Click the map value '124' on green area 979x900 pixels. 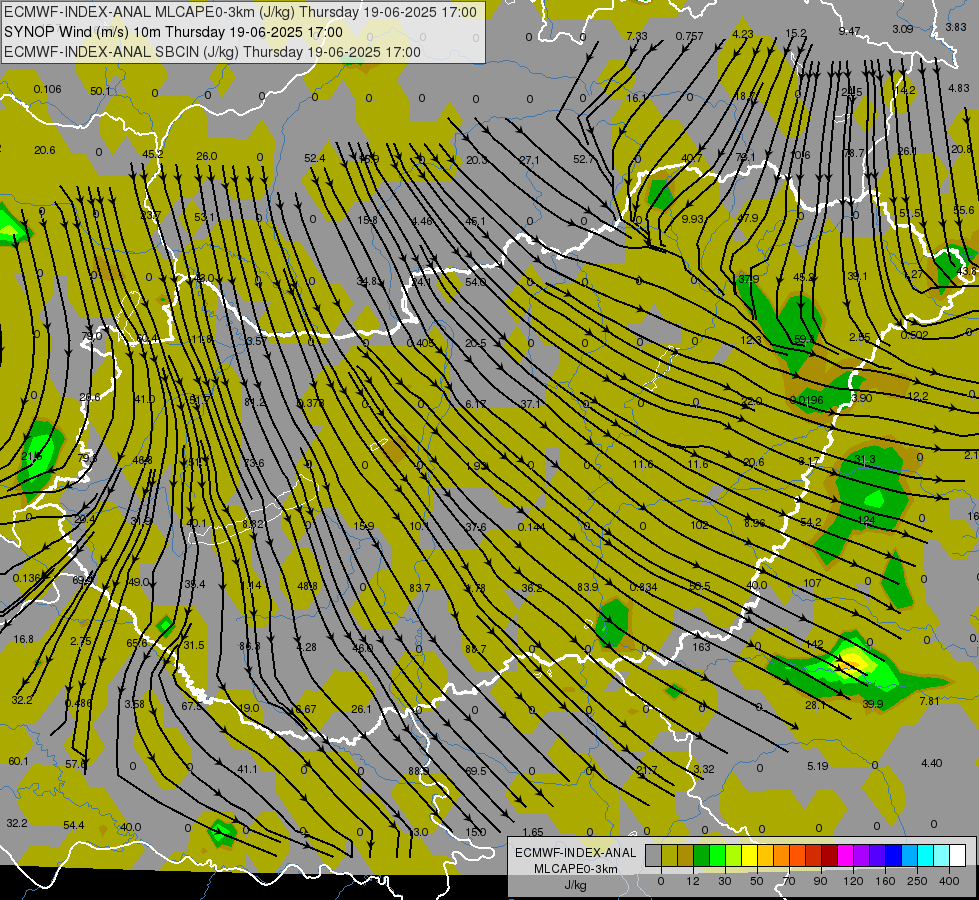pos(867,520)
